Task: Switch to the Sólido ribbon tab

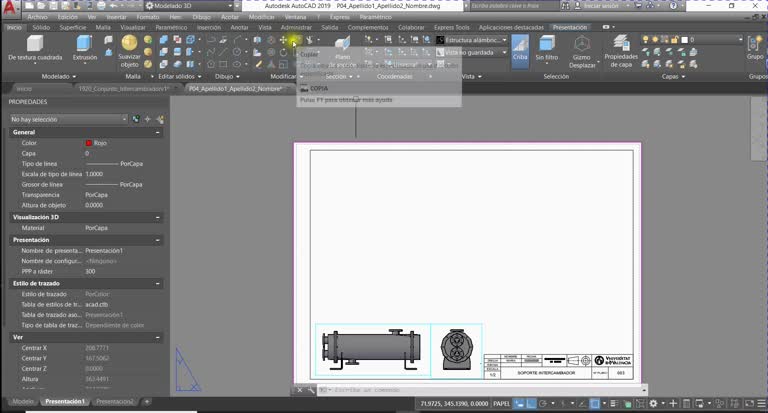Action: [x=41, y=27]
